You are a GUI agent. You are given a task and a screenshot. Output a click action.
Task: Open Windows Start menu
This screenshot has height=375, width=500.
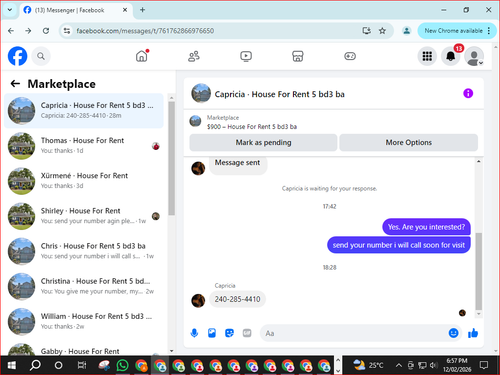[12, 365]
